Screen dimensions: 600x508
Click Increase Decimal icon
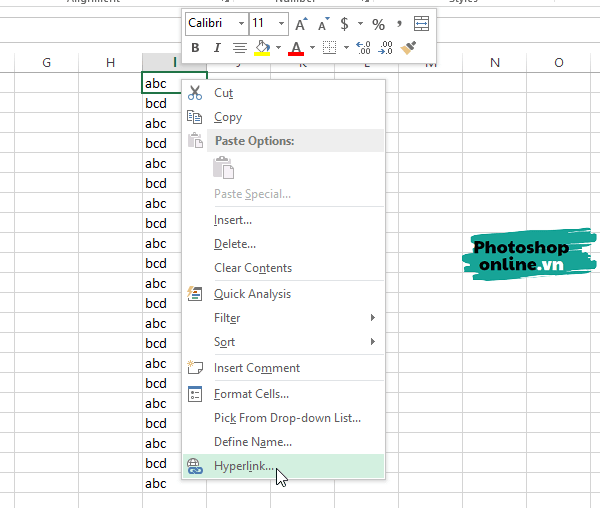coord(363,48)
